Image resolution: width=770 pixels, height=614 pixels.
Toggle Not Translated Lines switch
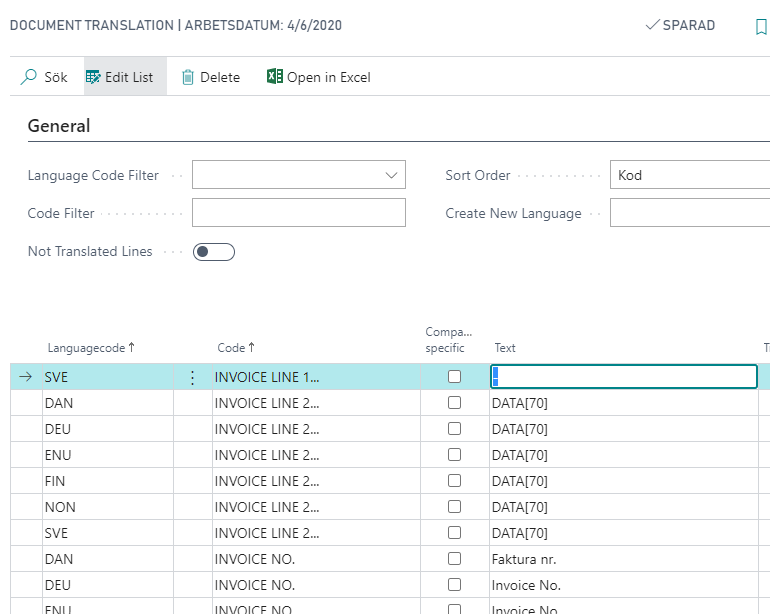click(x=214, y=252)
